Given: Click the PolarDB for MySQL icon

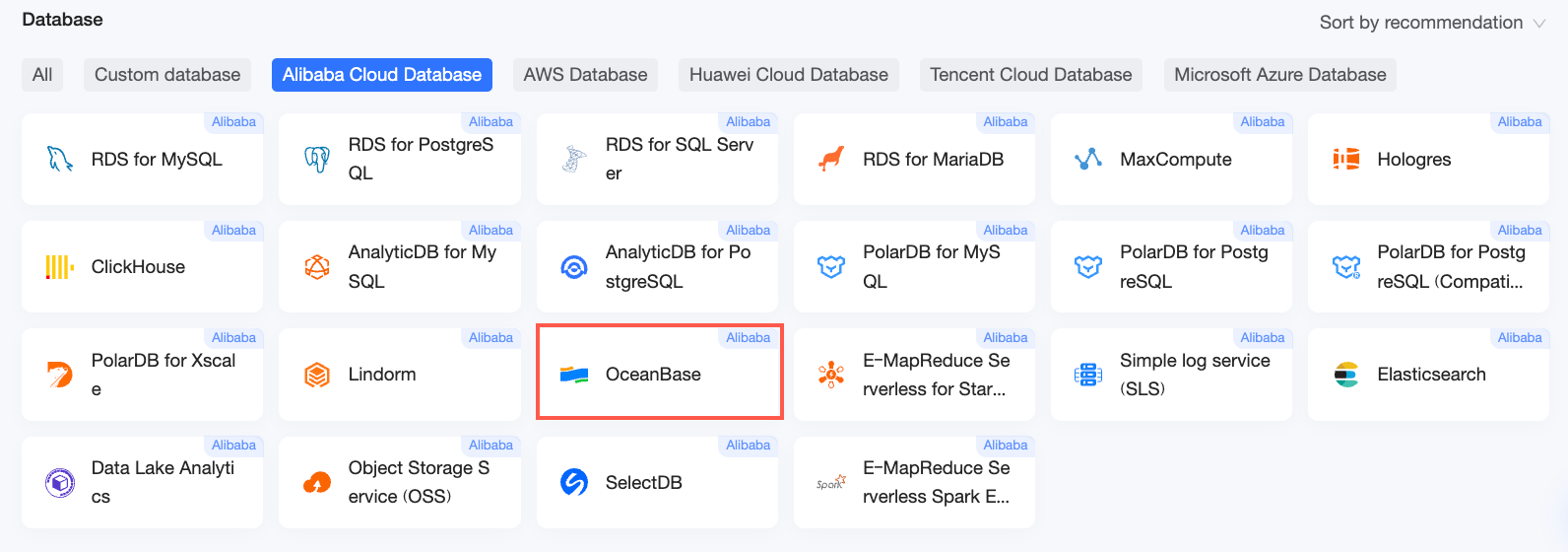Looking at the screenshot, I should [x=831, y=267].
